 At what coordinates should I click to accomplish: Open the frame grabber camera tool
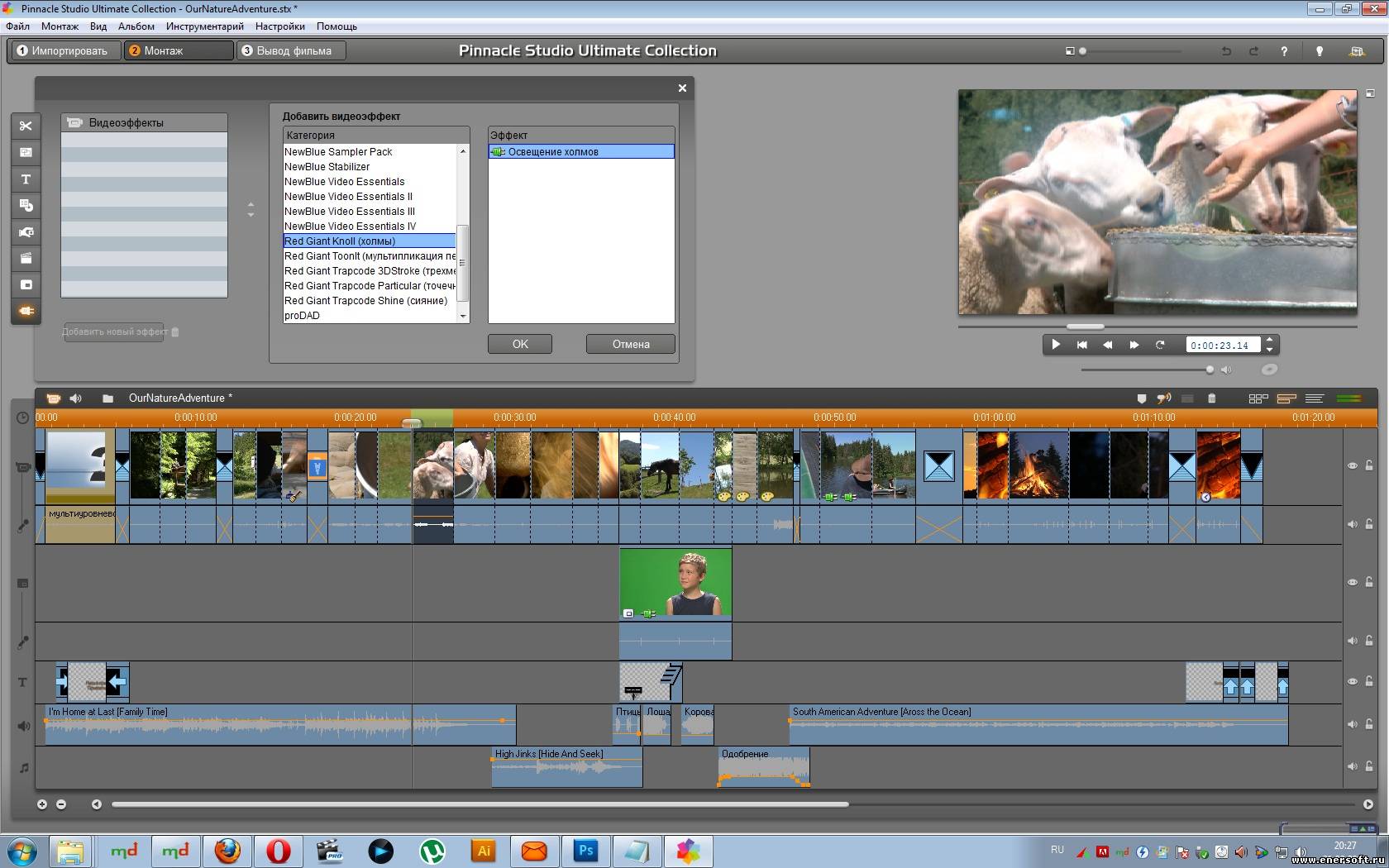coord(26,231)
